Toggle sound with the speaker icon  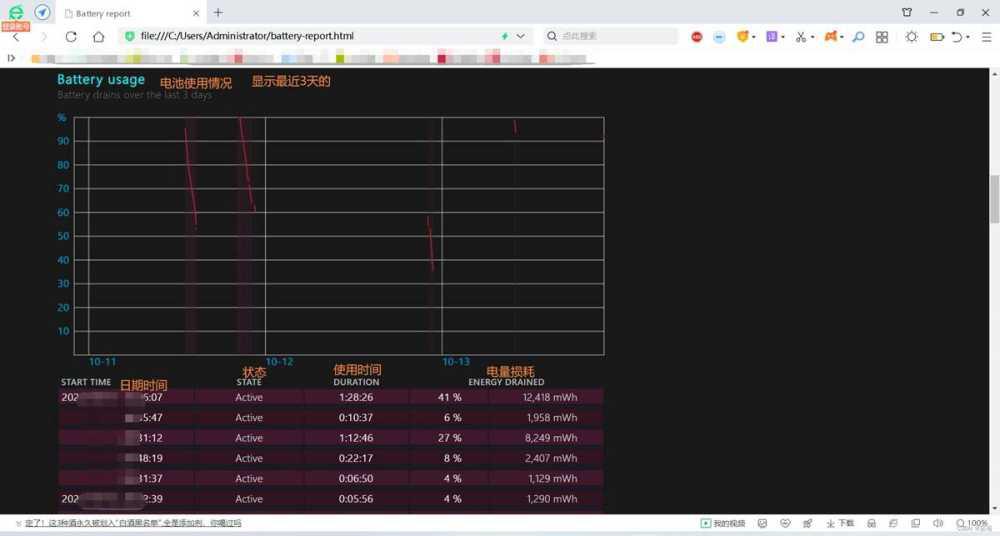(x=938, y=523)
